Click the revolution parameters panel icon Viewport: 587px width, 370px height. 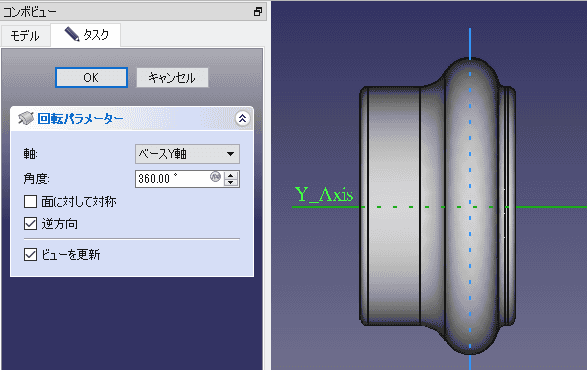[x=26, y=118]
